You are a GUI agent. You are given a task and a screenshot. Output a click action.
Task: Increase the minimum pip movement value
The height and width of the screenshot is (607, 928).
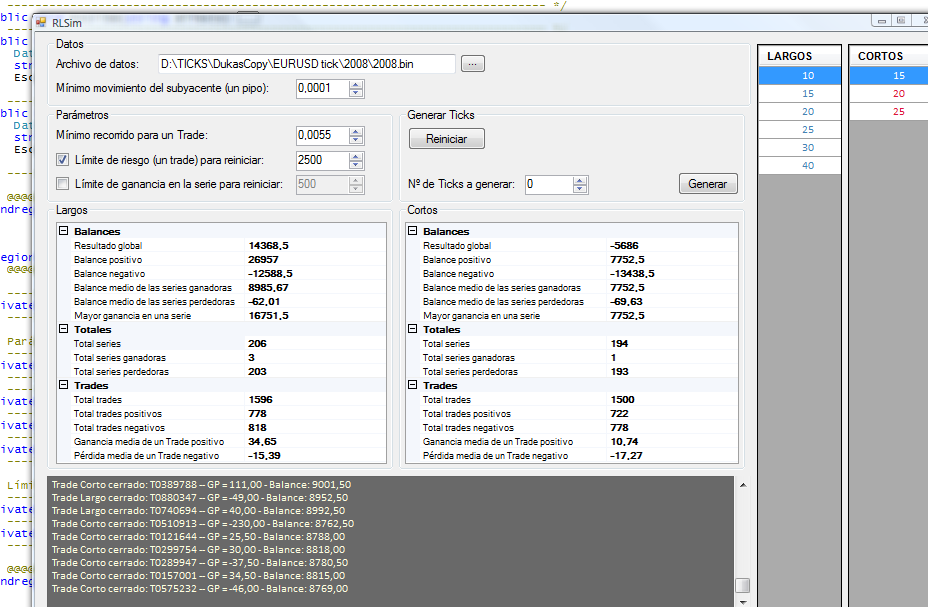pyautogui.click(x=356, y=84)
